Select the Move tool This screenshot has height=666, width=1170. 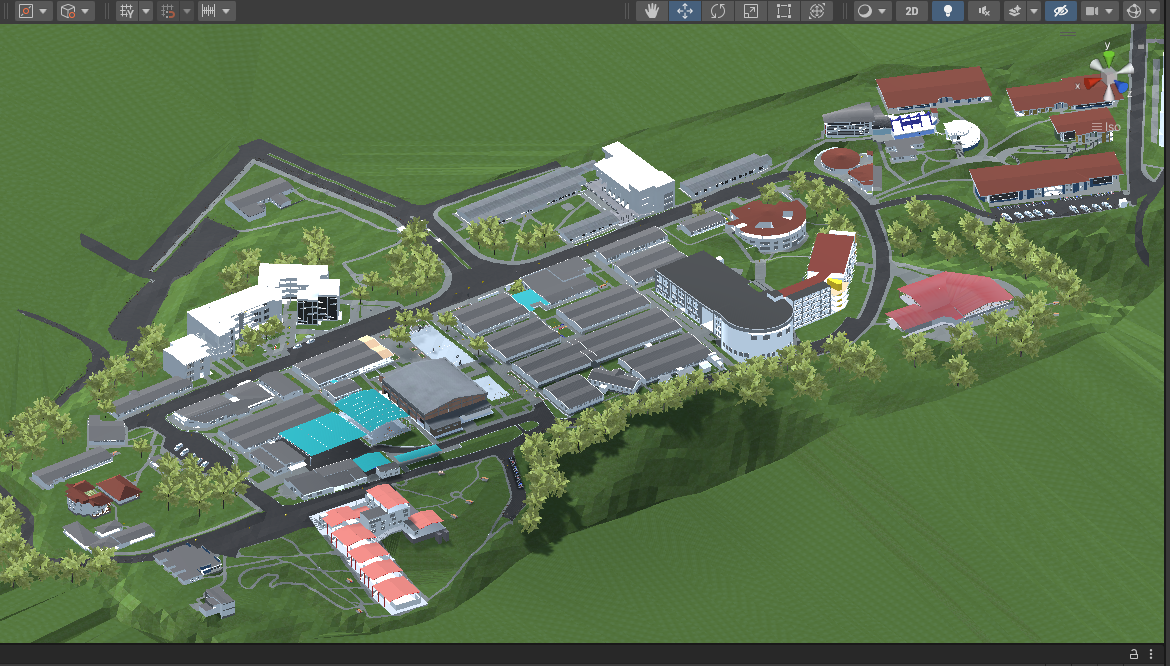[x=685, y=11]
